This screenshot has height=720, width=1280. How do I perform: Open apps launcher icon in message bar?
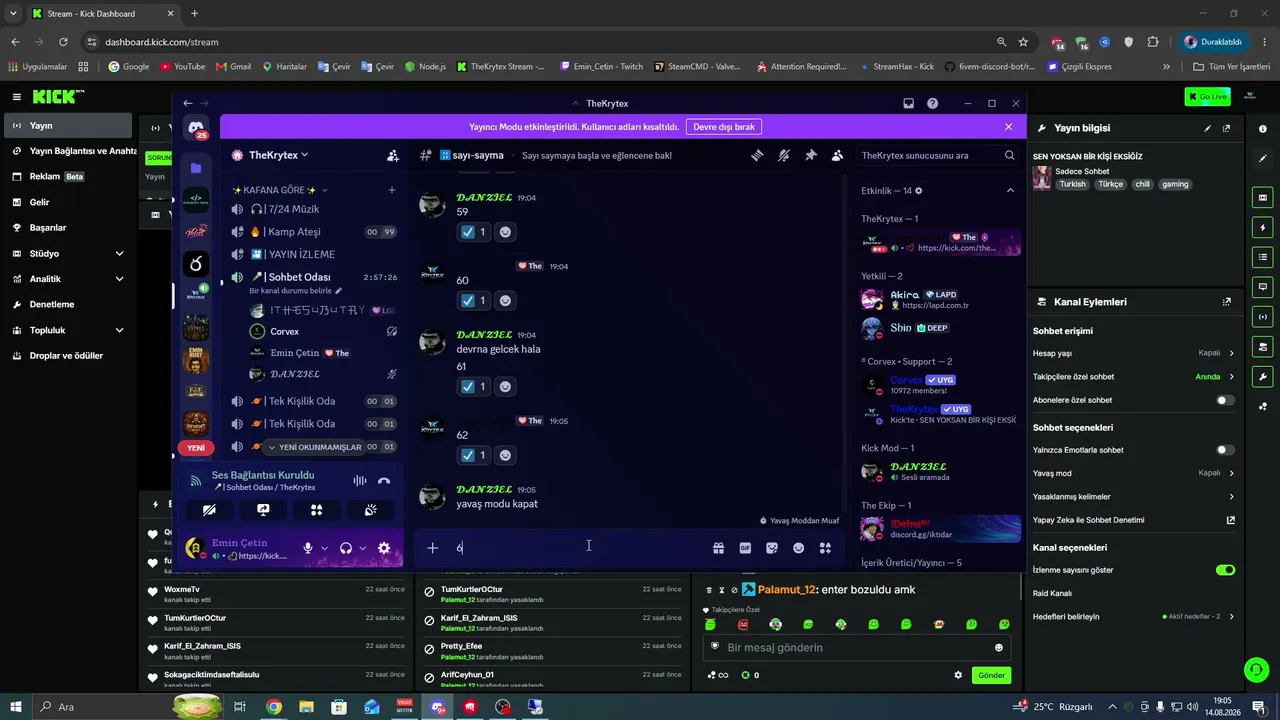pos(825,548)
